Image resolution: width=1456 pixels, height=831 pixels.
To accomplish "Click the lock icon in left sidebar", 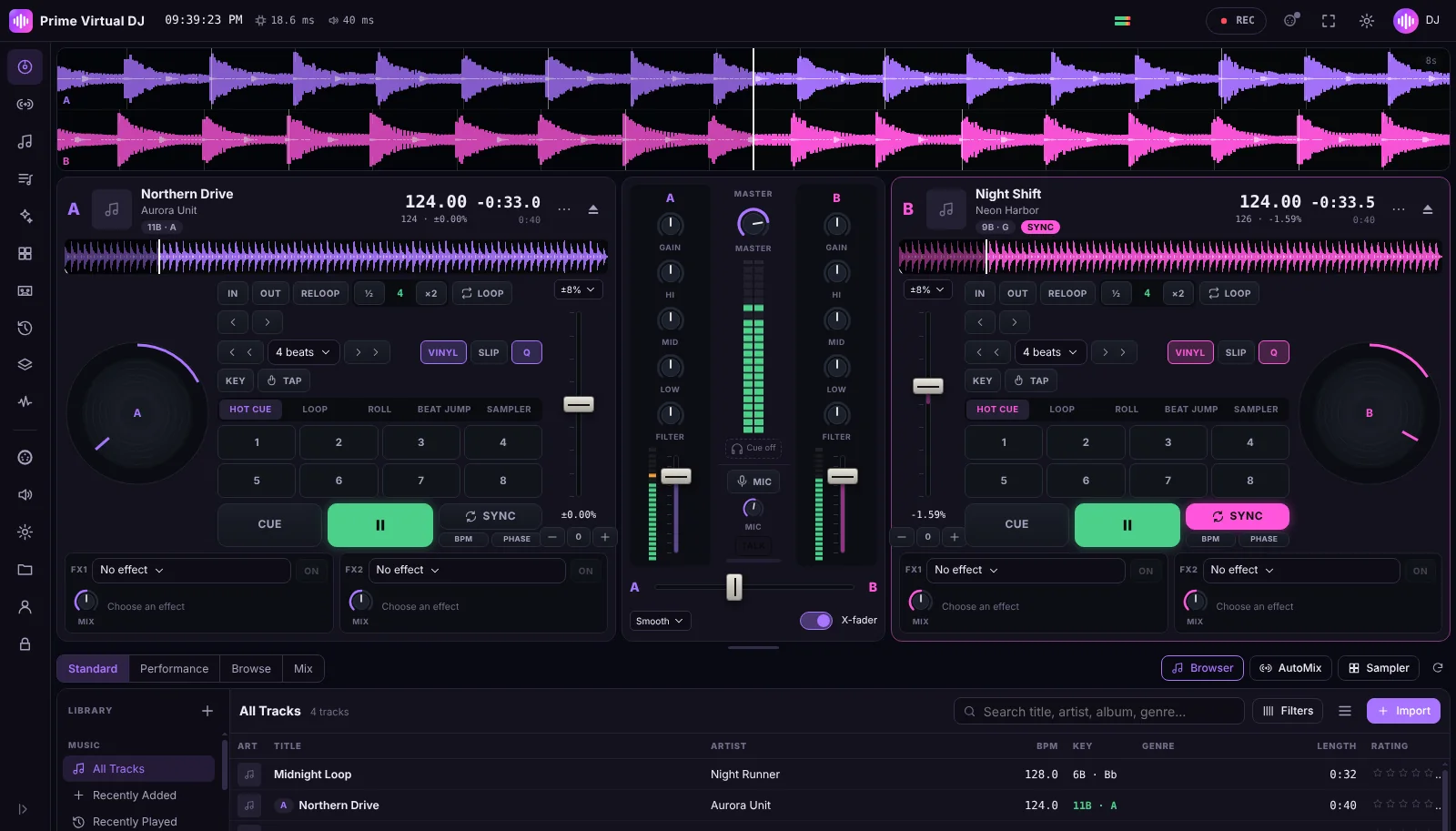I will click(25, 644).
